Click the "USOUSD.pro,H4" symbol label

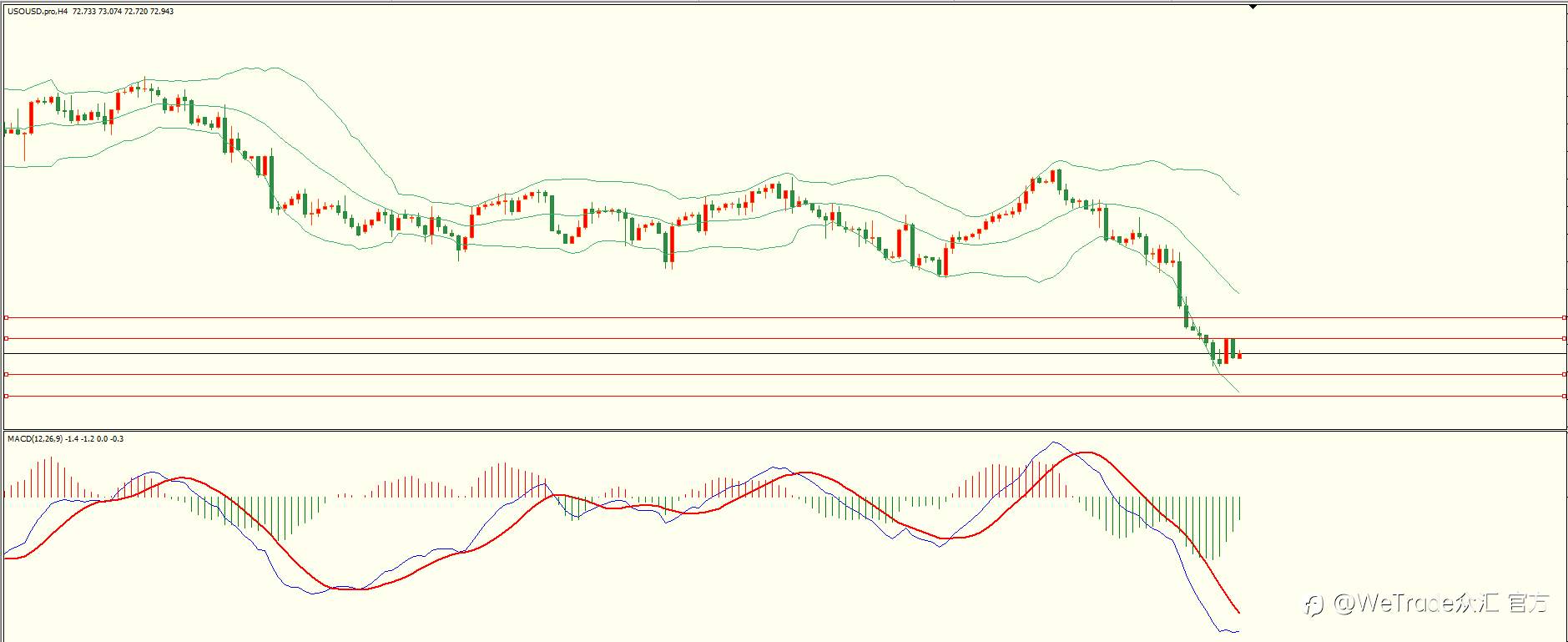pos(38,12)
